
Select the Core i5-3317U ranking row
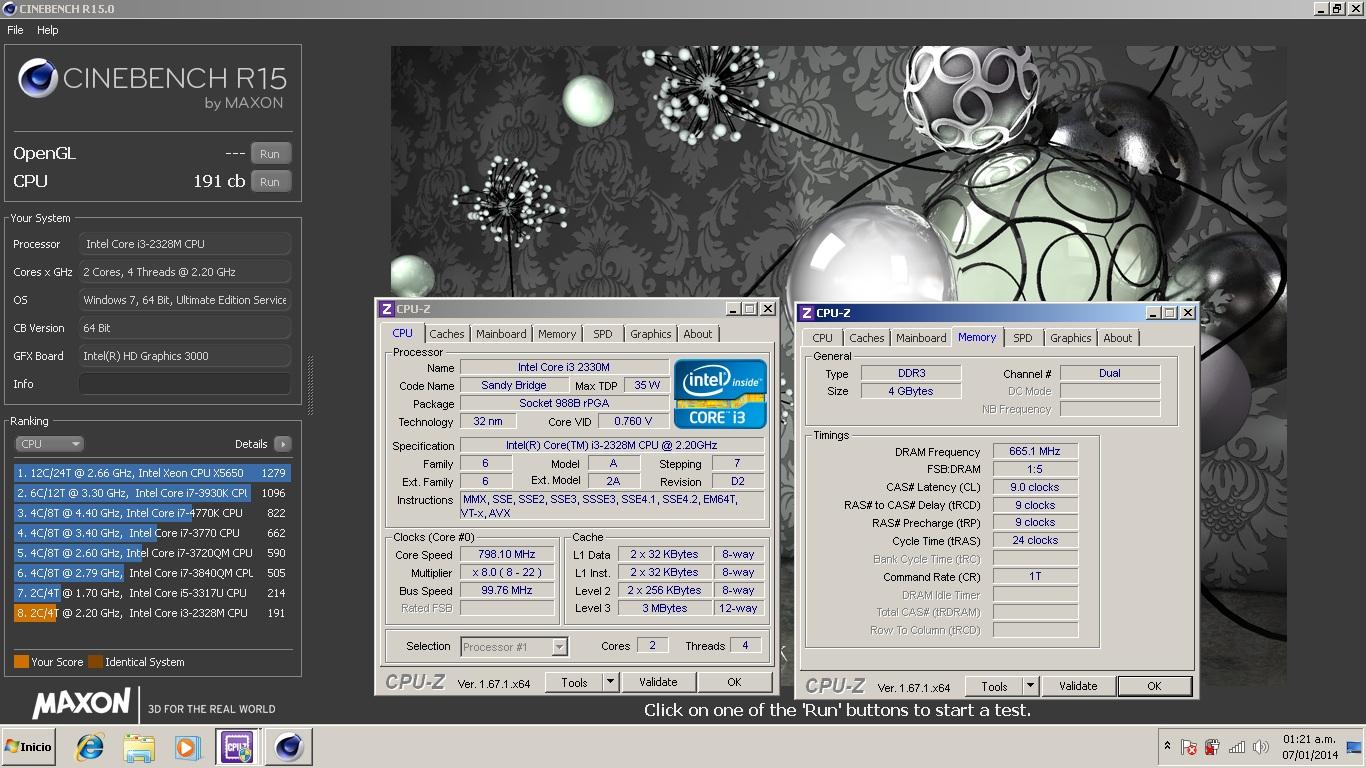[151, 593]
